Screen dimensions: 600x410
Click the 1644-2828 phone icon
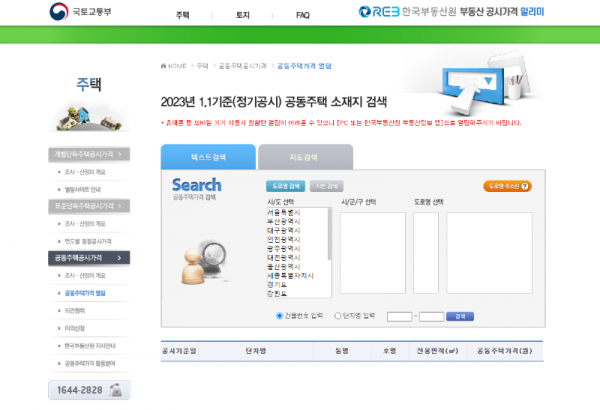coord(117,390)
